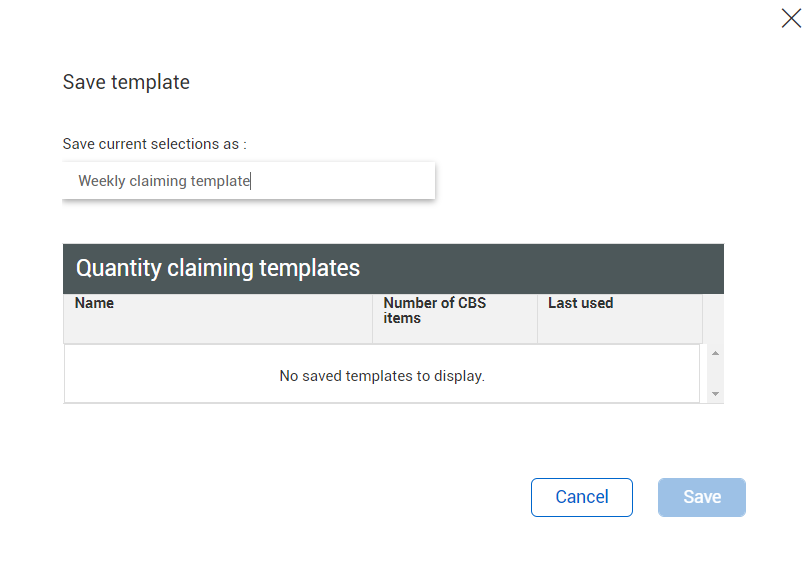This screenshot has height=561, width=810.
Task: Click the word 'template' in the name field
Action: coord(222,181)
